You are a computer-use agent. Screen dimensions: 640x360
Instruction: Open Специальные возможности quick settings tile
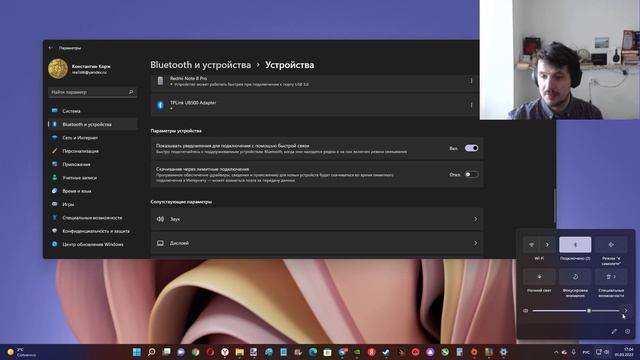[x=611, y=277]
